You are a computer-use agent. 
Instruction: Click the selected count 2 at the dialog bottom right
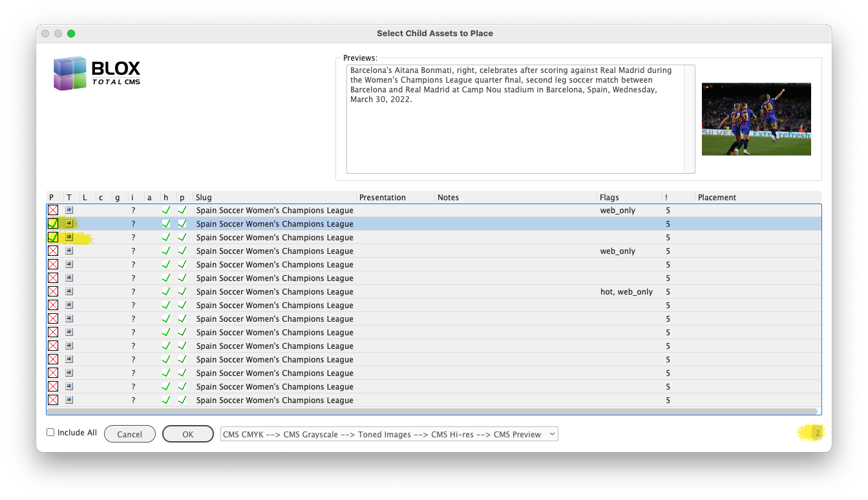tap(818, 432)
